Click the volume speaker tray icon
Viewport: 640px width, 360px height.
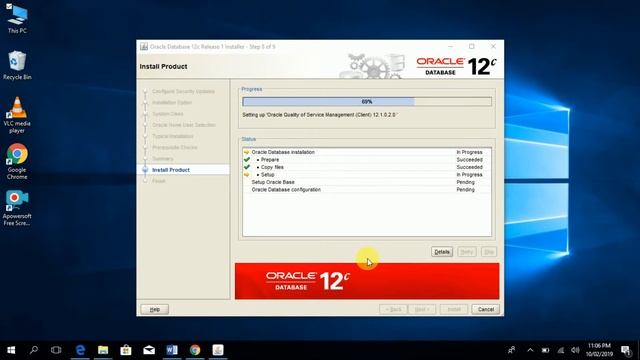(576, 350)
